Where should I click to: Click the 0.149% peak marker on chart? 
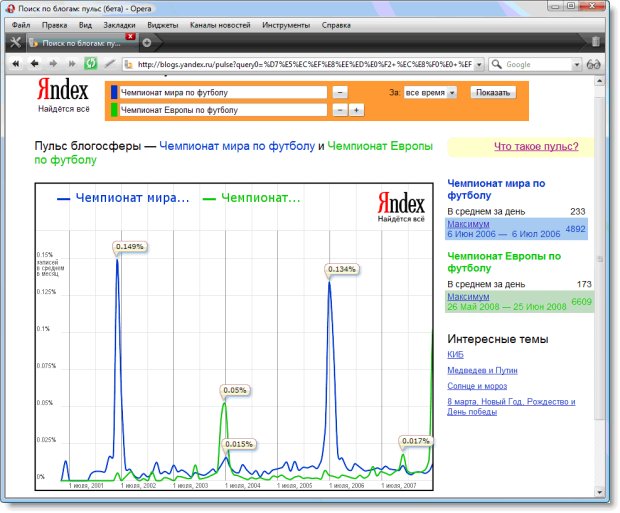[x=129, y=246]
